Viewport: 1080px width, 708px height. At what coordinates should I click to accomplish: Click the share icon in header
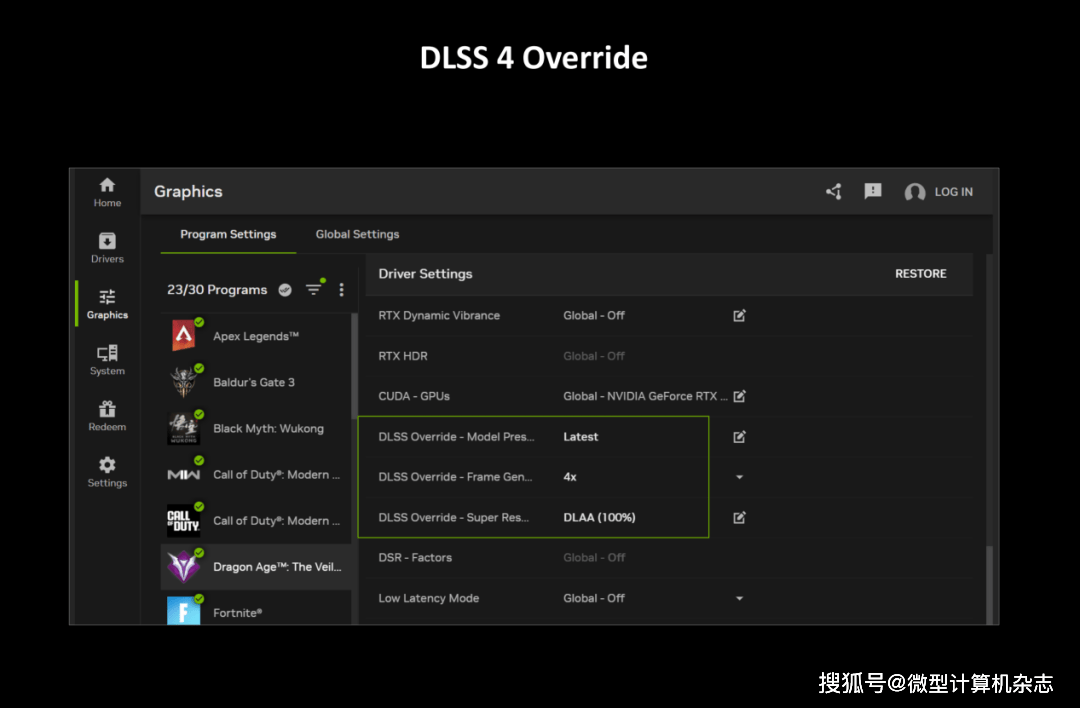(x=834, y=191)
